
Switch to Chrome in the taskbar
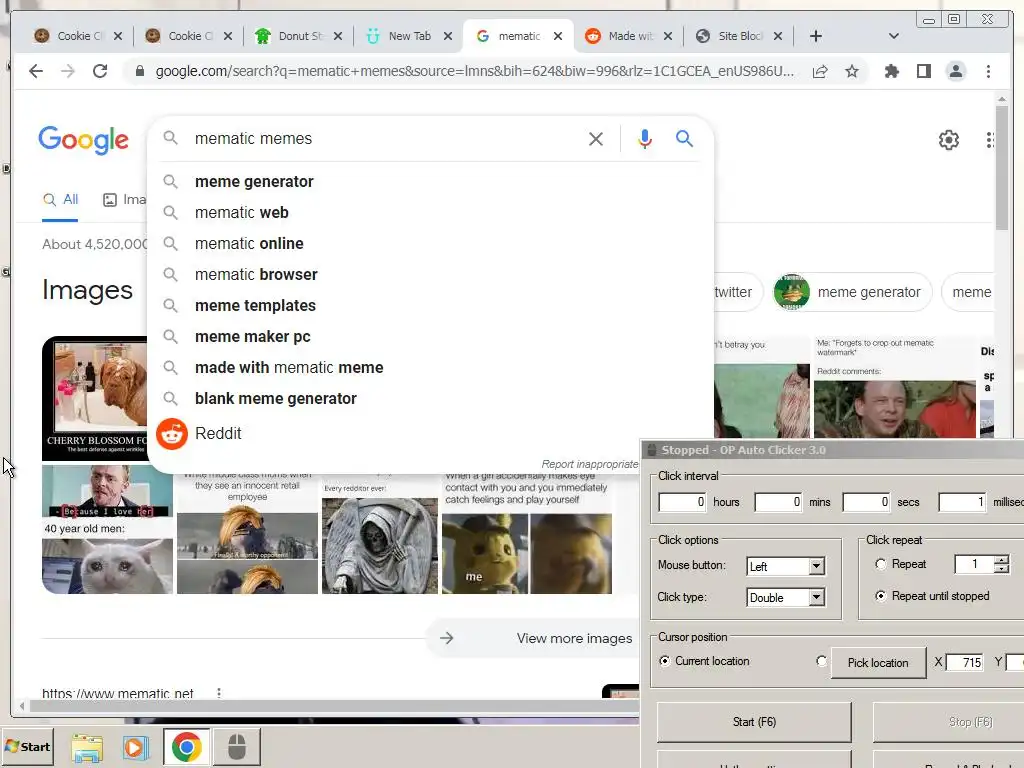click(x=186, y=747)
